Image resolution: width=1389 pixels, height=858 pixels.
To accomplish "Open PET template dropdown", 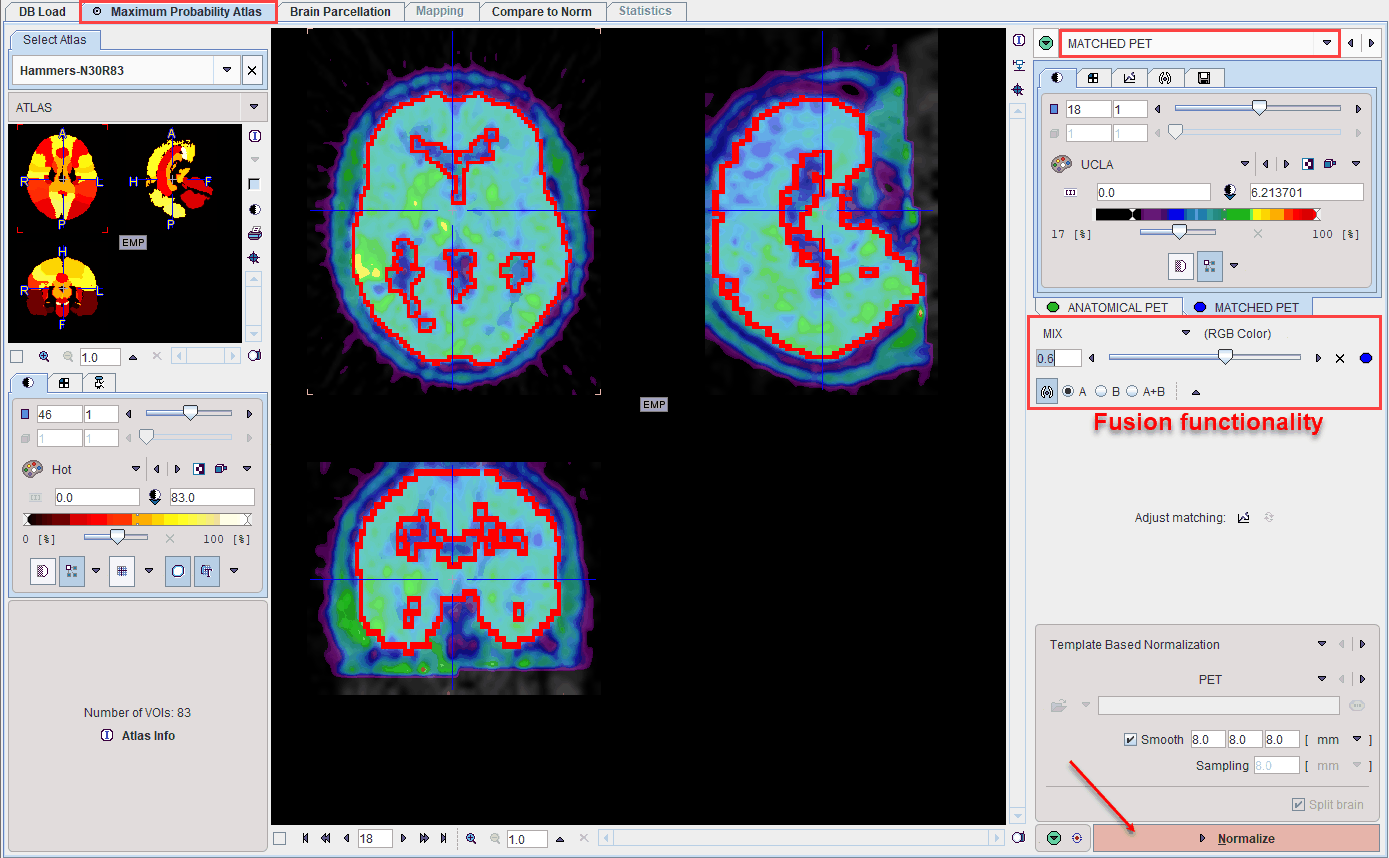I will (1322, 679).
